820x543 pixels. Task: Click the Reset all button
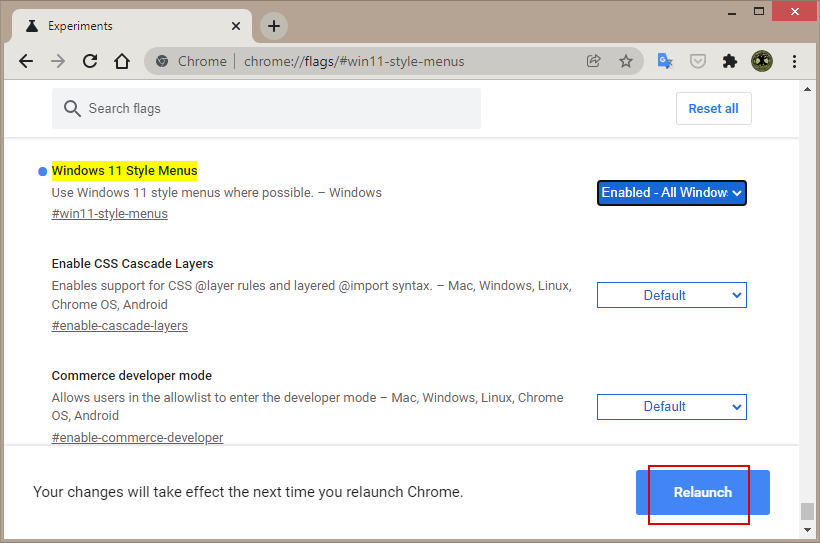(x=713, y=108)
